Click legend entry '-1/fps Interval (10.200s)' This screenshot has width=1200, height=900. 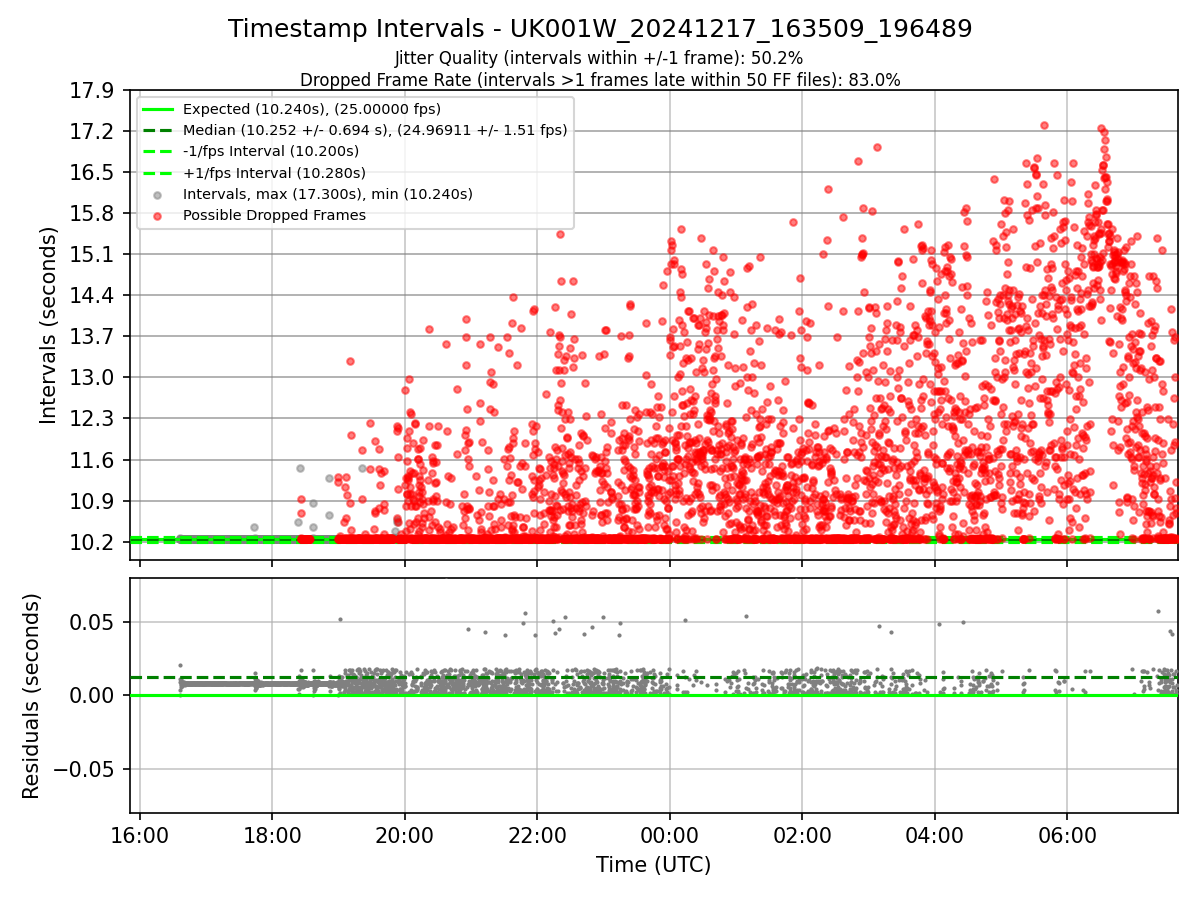tap(270, 151)
